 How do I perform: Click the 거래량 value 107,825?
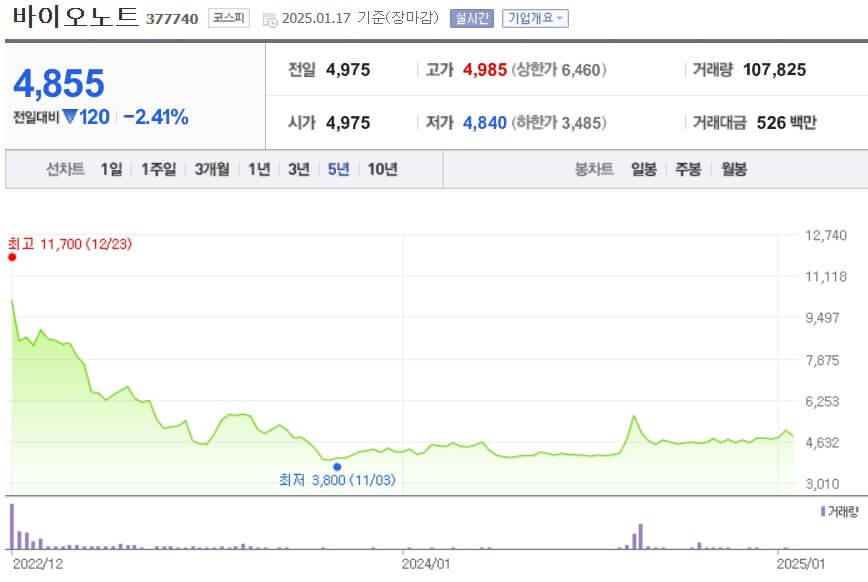774,70
